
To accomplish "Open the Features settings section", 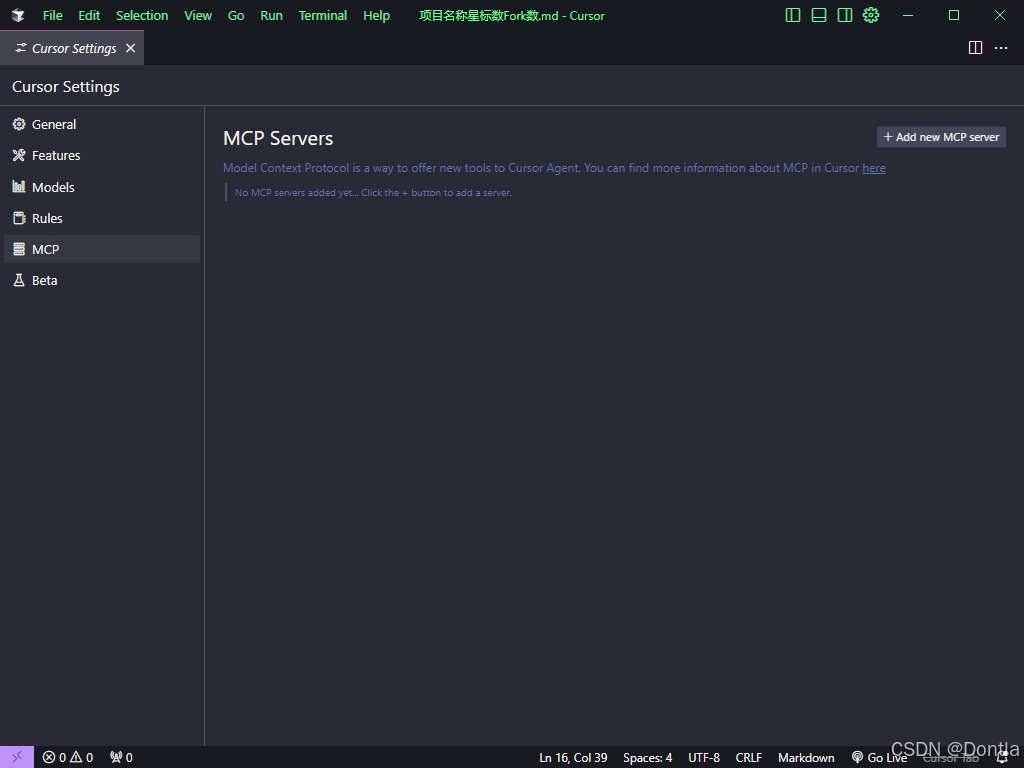I will point(102,155).
